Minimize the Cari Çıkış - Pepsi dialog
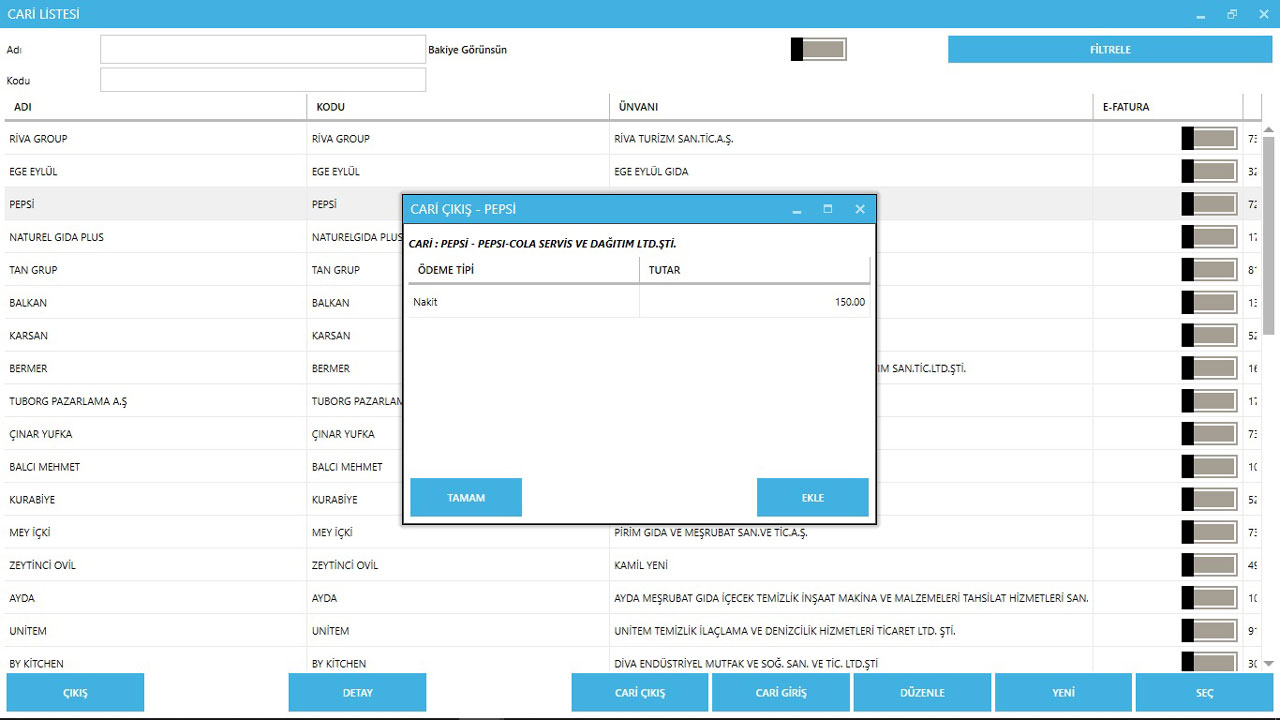Image resolution: width=1280 pixels, height=720 pixels. coord(797,210)
